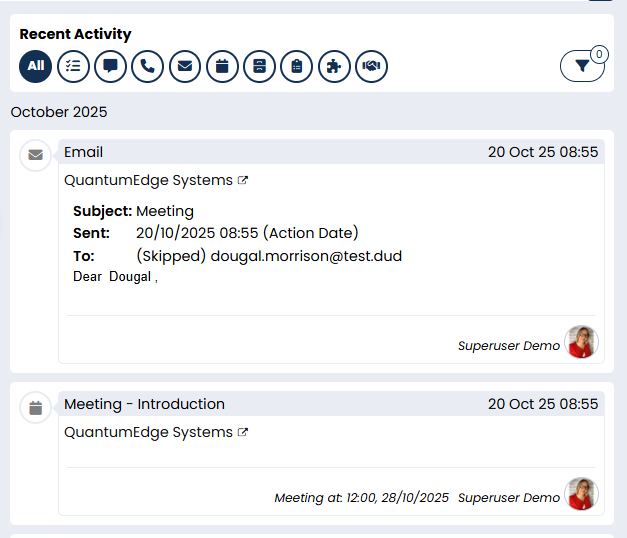Open the activity funnel filter
627x538 pixels.
tap(582, 67)
